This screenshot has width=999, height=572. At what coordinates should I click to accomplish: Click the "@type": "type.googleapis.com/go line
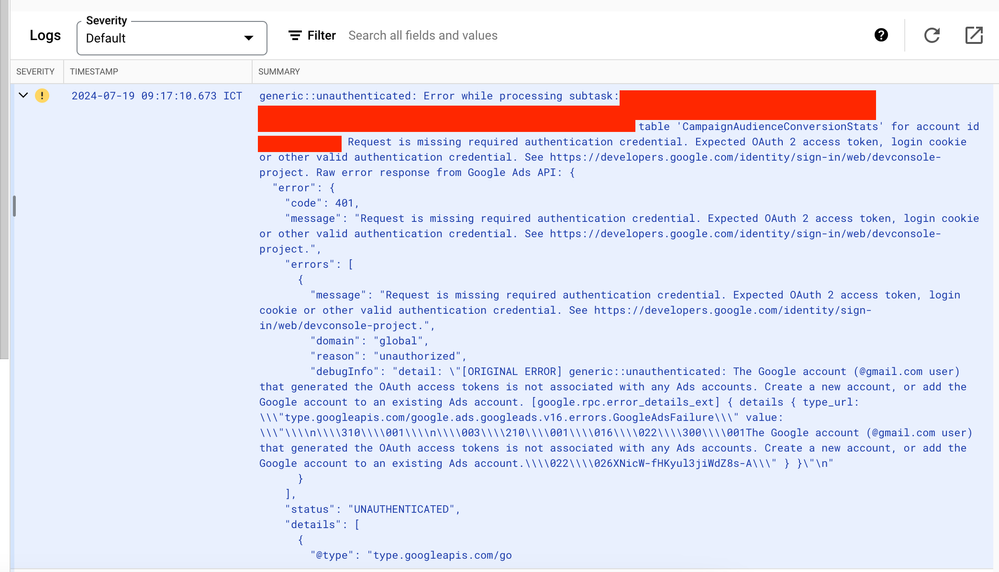[x=411, y=555]
